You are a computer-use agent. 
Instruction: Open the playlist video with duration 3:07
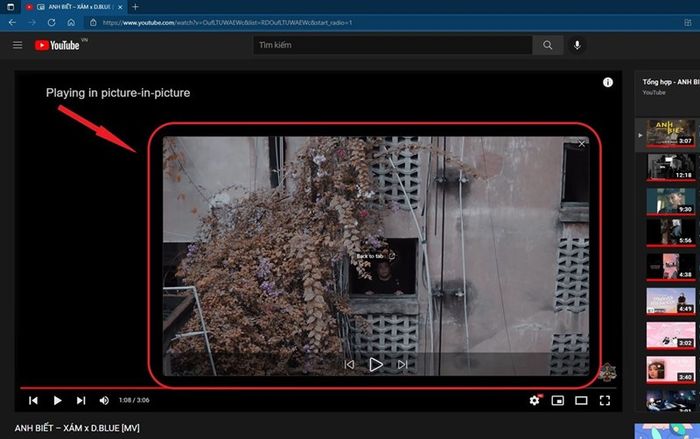[x=671, y=133]
